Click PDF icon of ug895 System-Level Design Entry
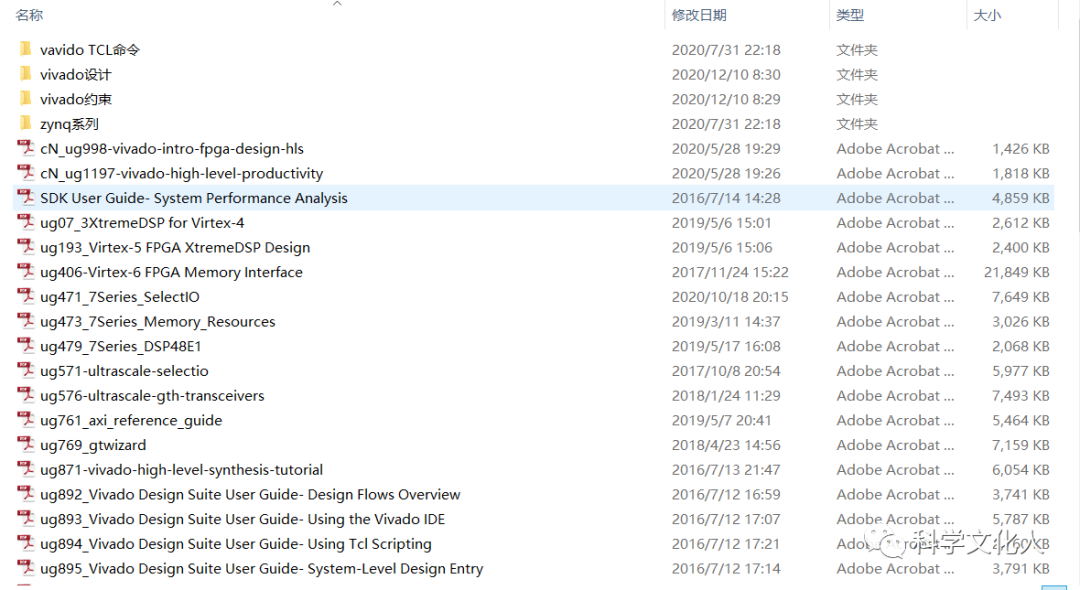Screen dimensions: 1080x590 (x=25, y=568)
